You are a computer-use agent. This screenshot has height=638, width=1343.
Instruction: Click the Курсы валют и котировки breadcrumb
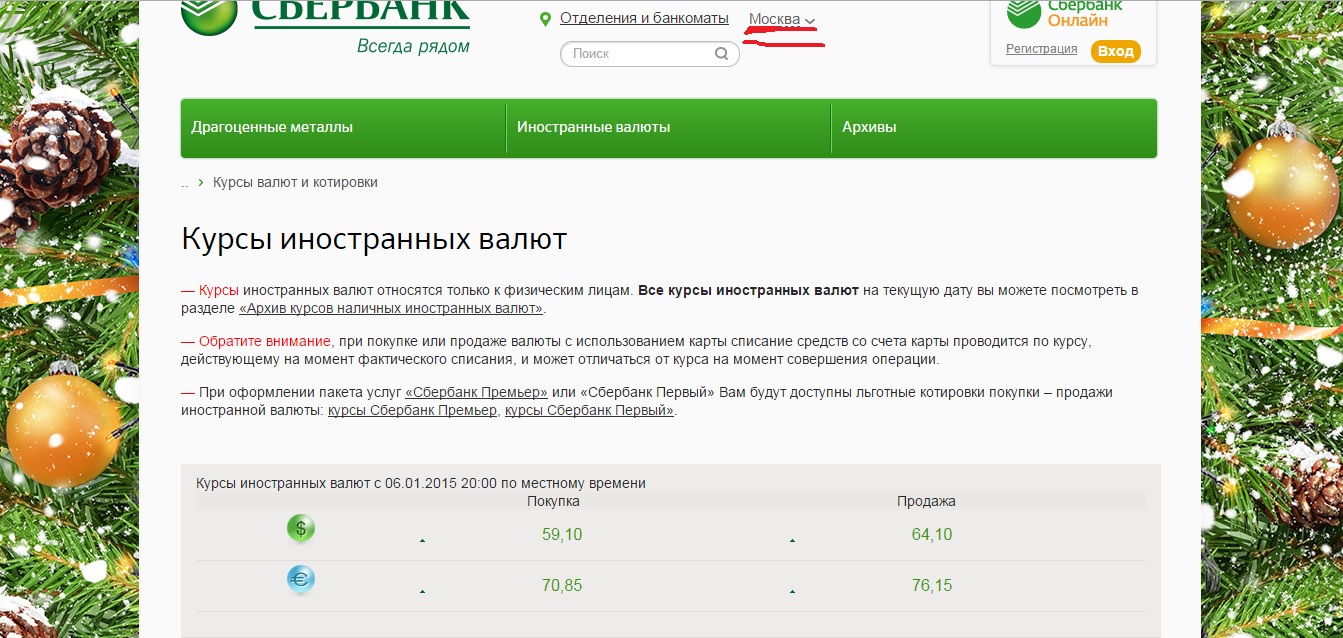tap(295, 183)
